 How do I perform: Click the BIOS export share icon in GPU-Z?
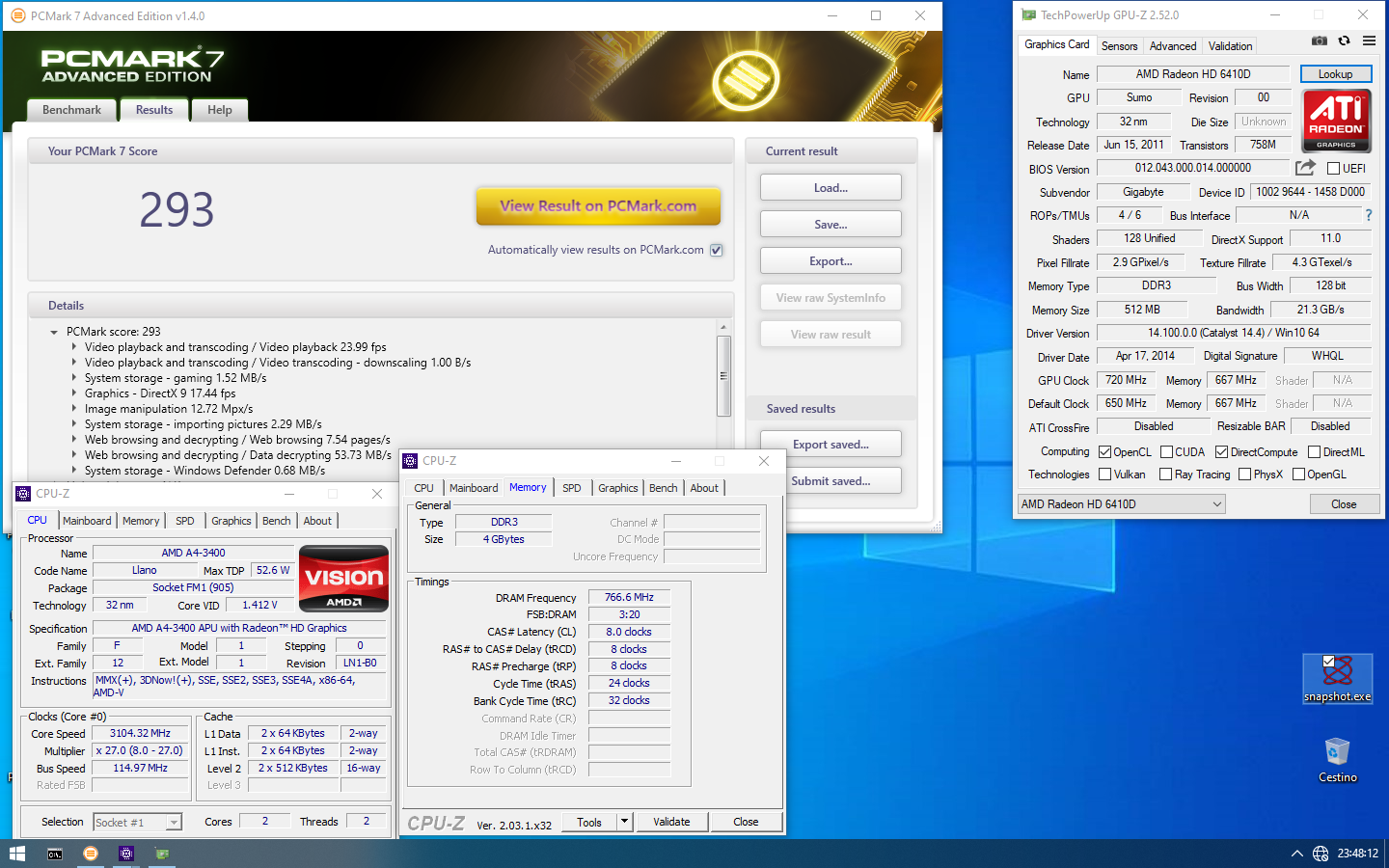point(1305,167)
